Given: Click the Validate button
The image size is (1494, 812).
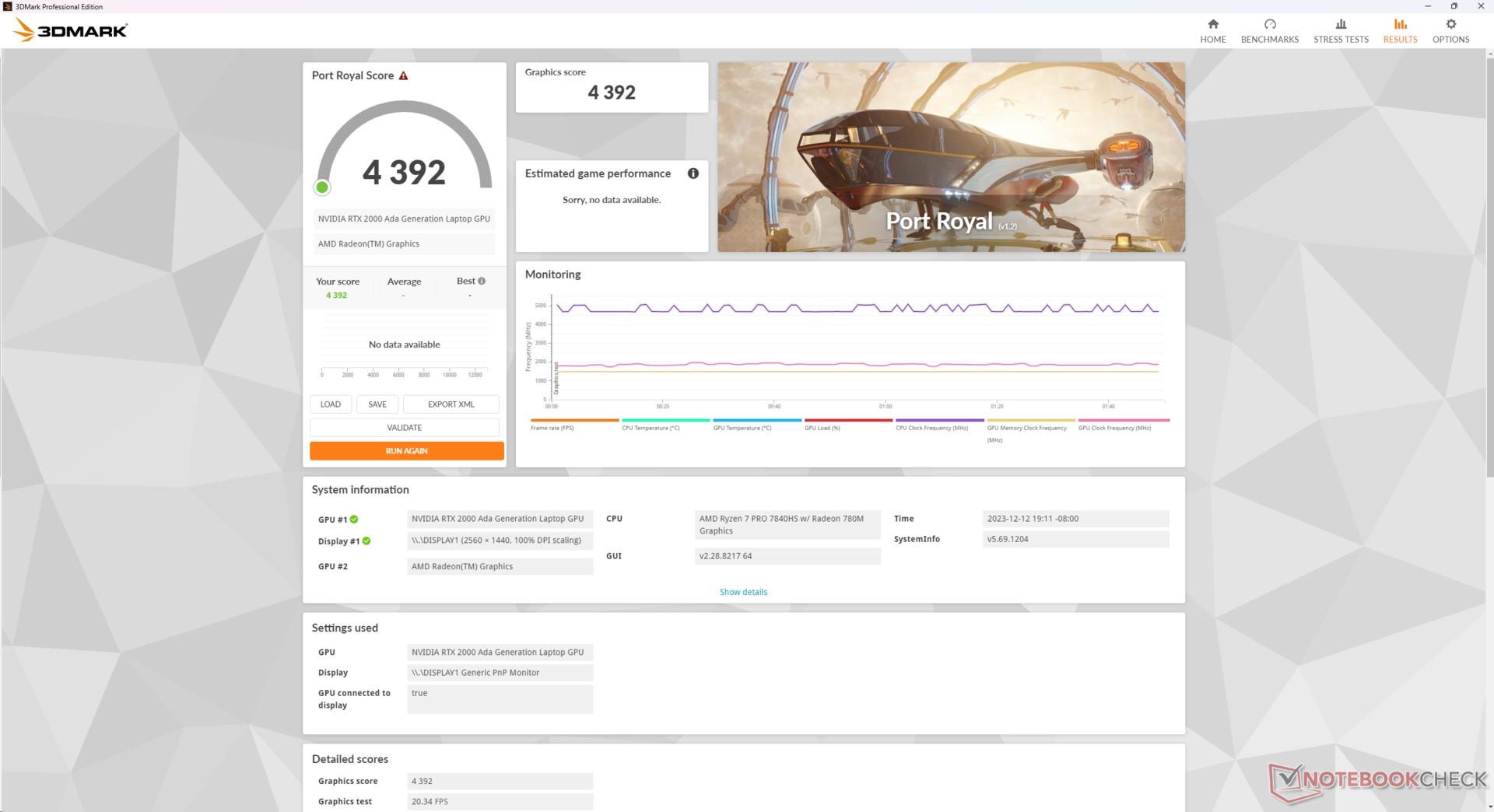Looking at the screenshot, I should (405, 428).
